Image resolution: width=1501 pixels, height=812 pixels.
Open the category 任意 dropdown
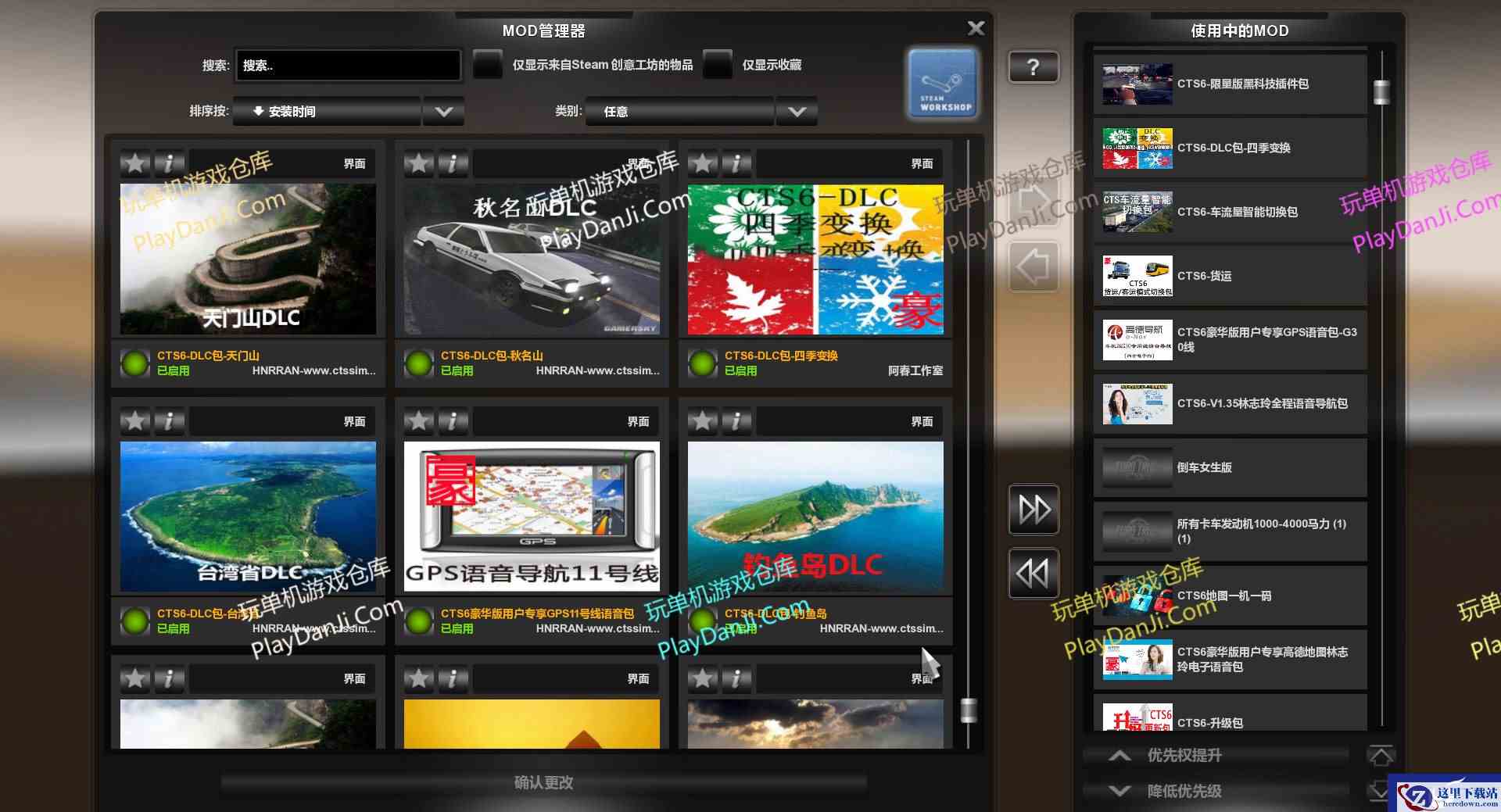(x=797, y=112)
